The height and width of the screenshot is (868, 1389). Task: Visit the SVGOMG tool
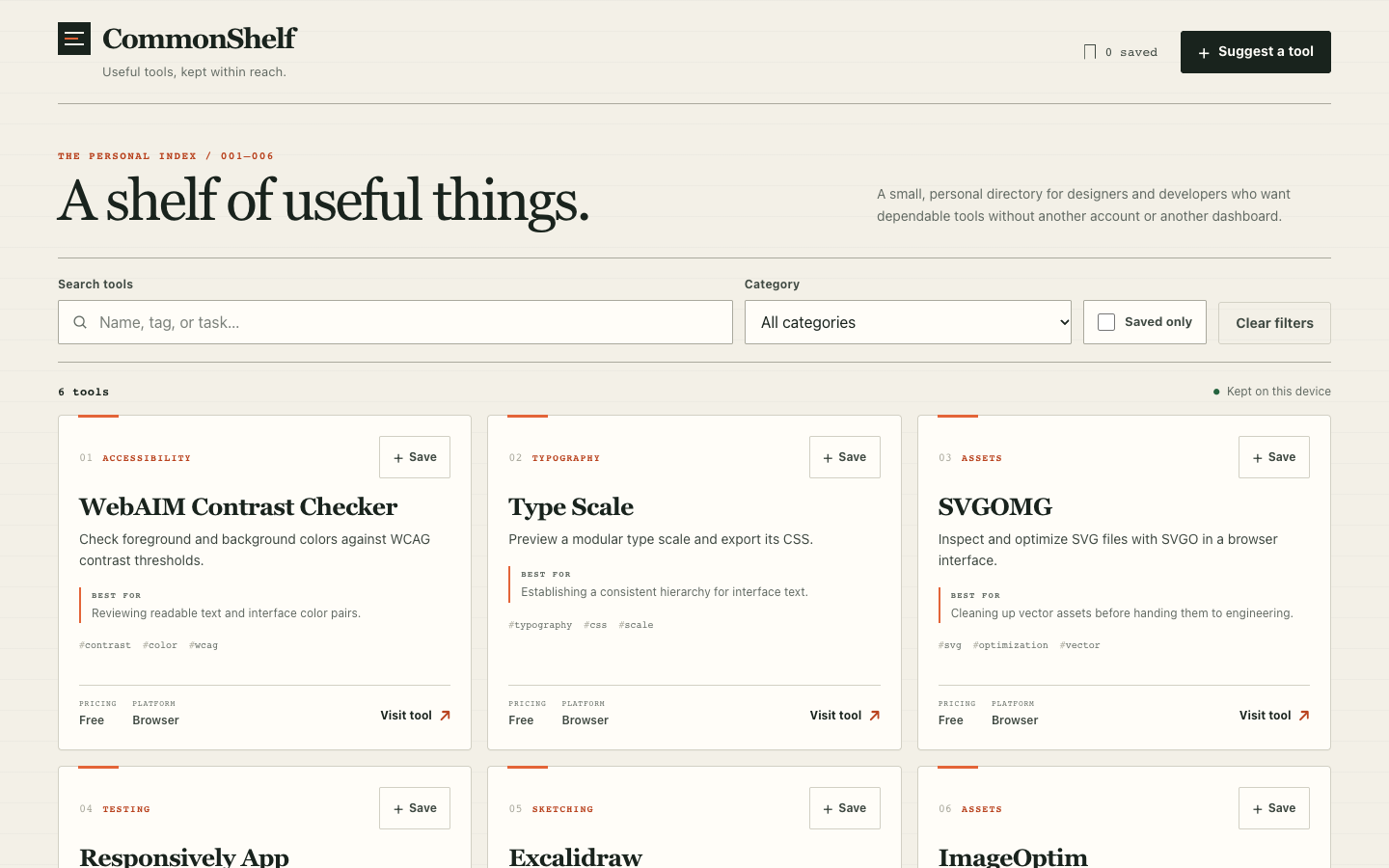[x=1275, y=716]
